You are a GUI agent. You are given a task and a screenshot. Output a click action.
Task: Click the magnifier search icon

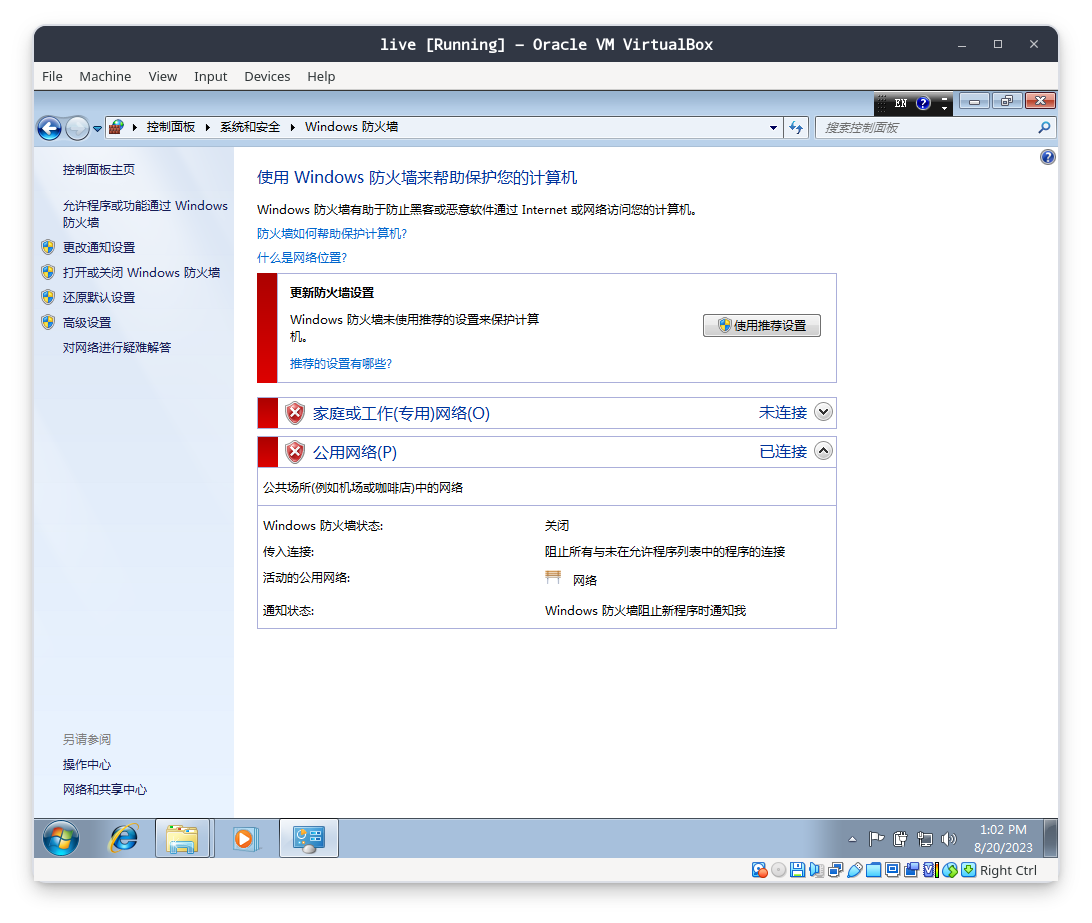[x=1044, y=127]
